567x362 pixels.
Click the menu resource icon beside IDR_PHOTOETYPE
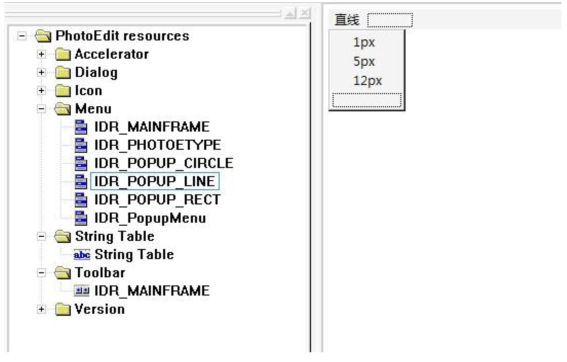coord(81,145)
